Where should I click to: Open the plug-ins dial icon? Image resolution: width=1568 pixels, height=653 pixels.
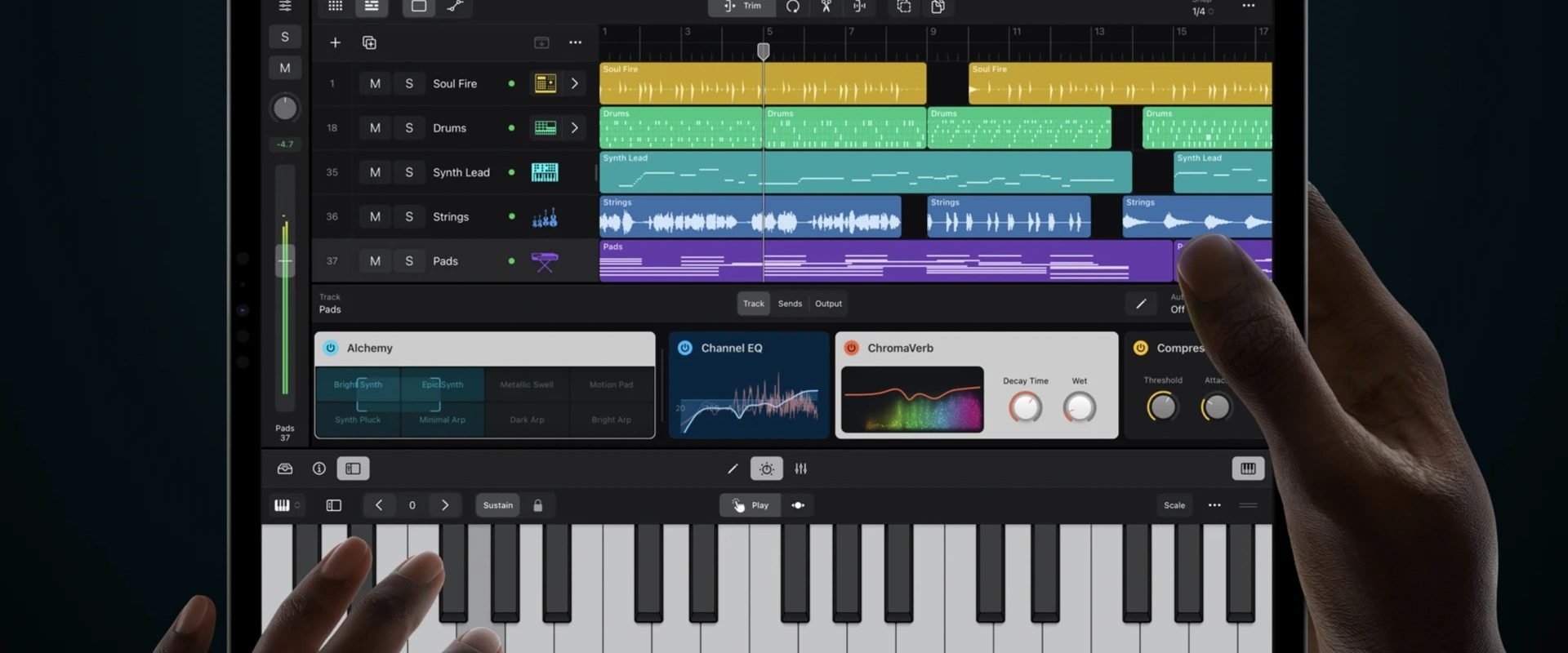coord(767,469)
